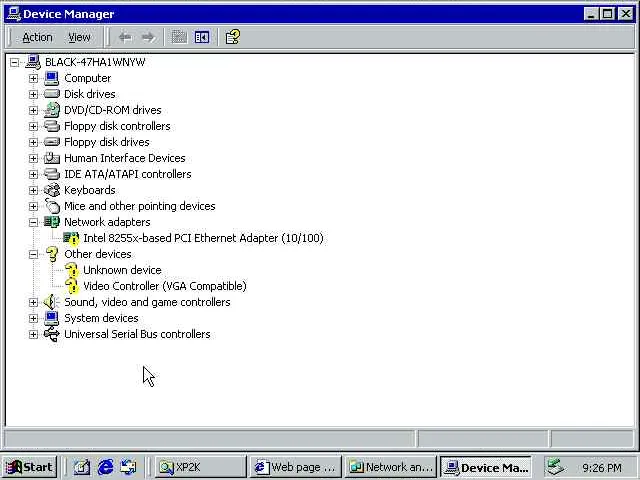
Task: Expand the Keyboards node
Action: (x=33, y=190)
